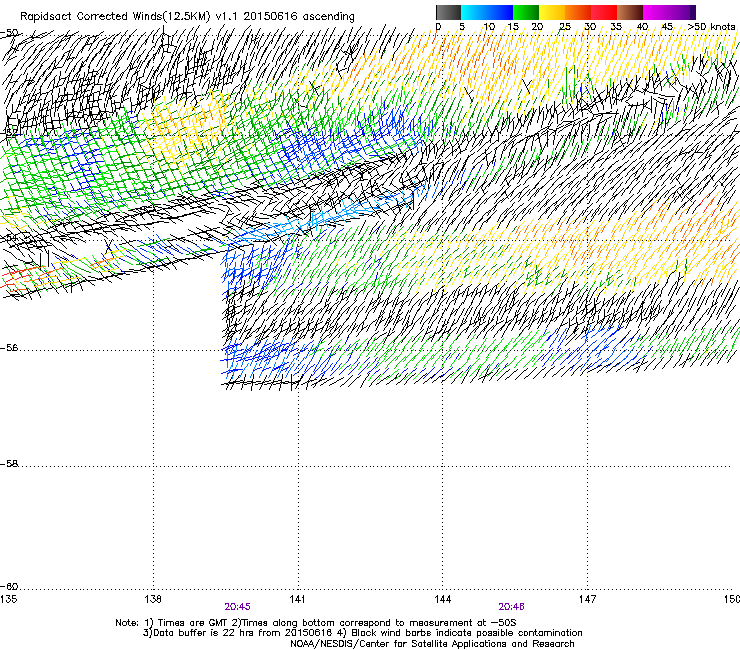
Task: Click the Rapidscat Corrected Winds title text
Action: click(x=187, y=17)
